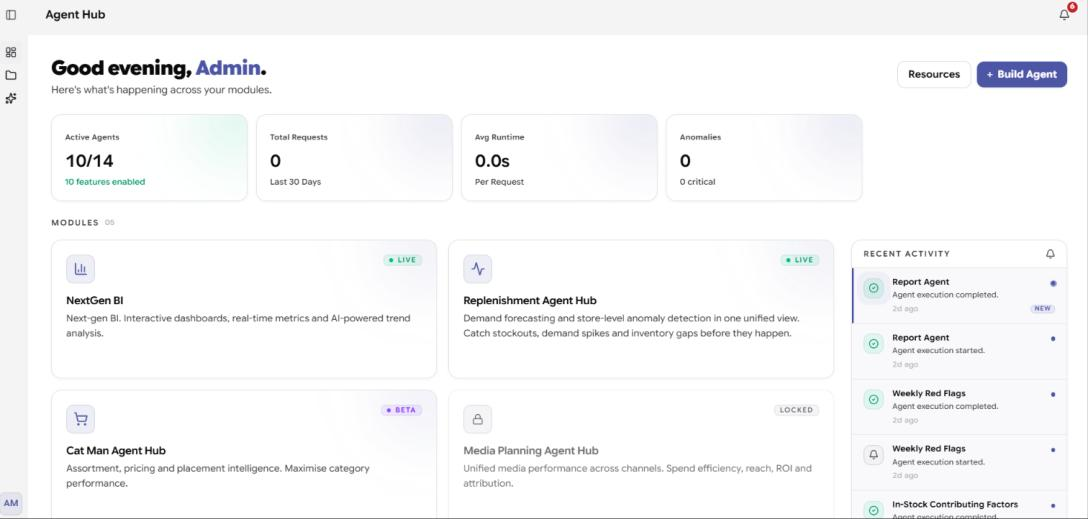
Task: Open the 'Report Agent' execution completed entry
Action: point(959,296)
